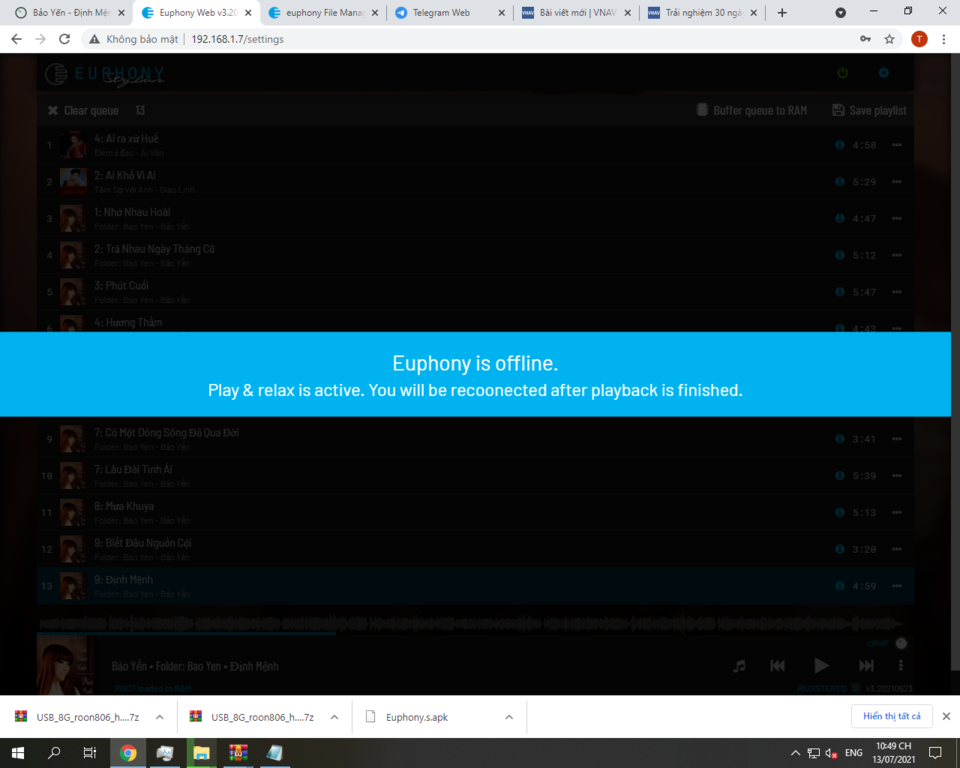Screen dimensions: 960x768
Task: Click the address bar URL
Action: 238,39
